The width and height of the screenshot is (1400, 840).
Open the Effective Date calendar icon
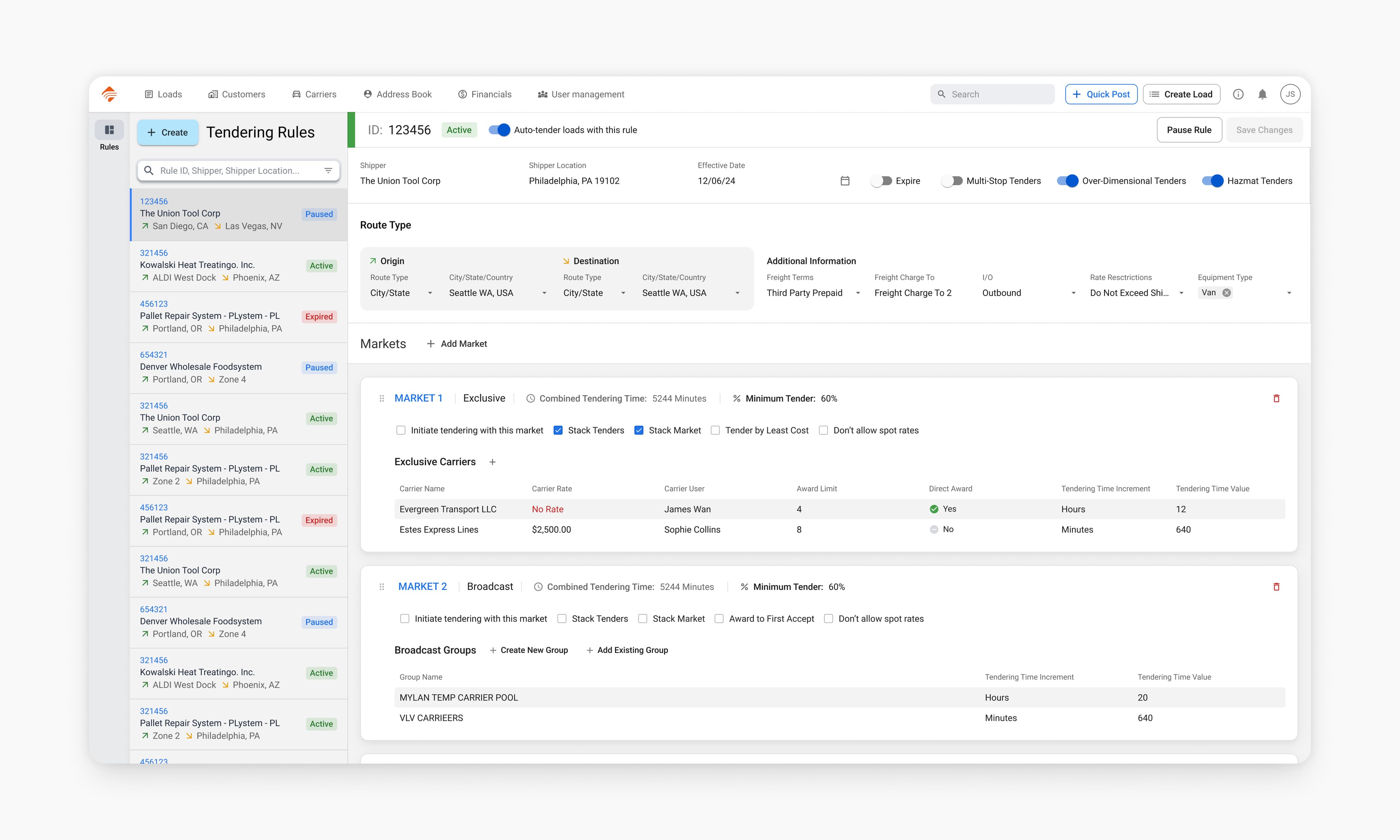pyautogui.click(x=845, y=181)
